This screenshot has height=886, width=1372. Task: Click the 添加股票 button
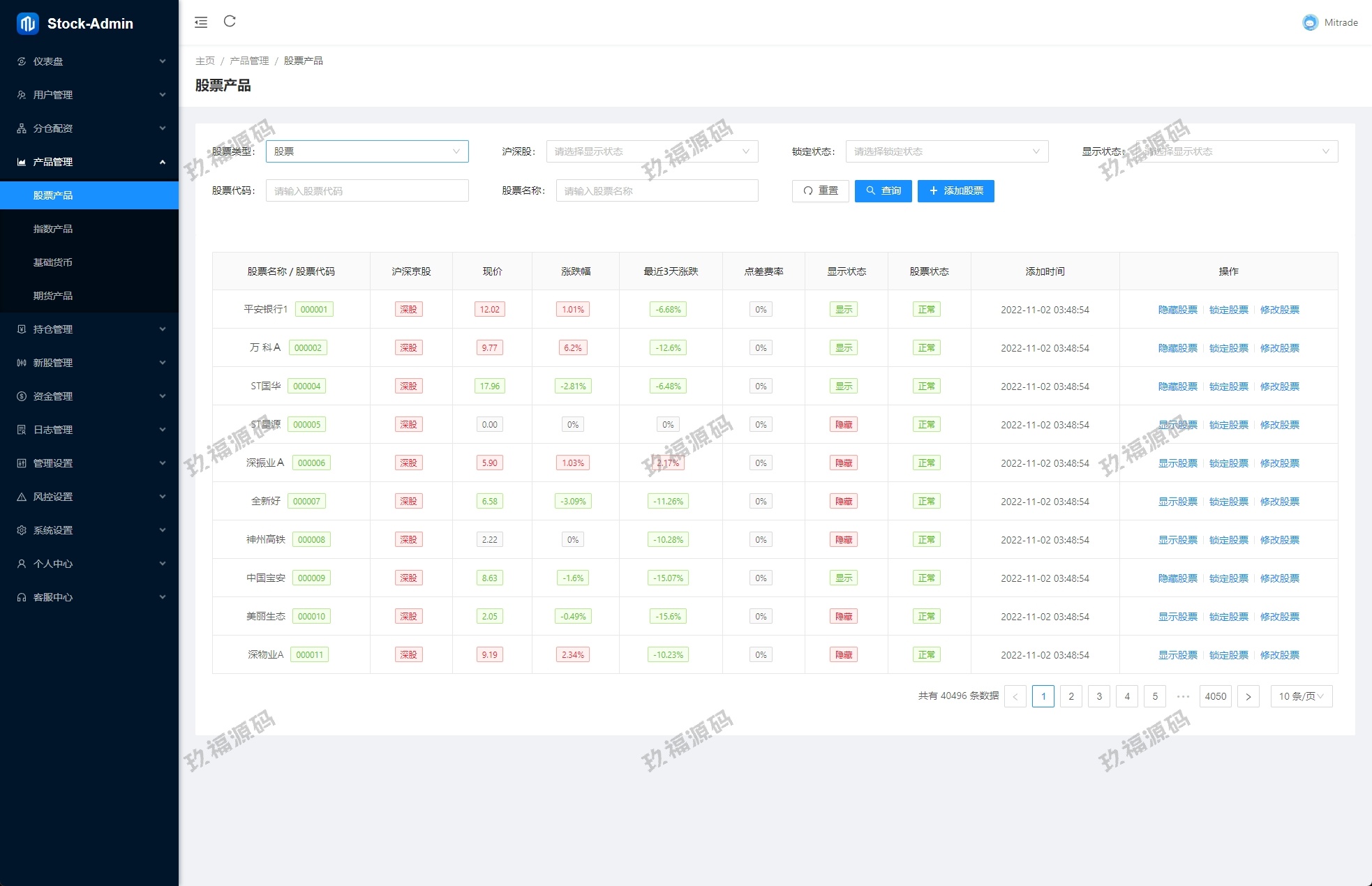coord(955,190)
